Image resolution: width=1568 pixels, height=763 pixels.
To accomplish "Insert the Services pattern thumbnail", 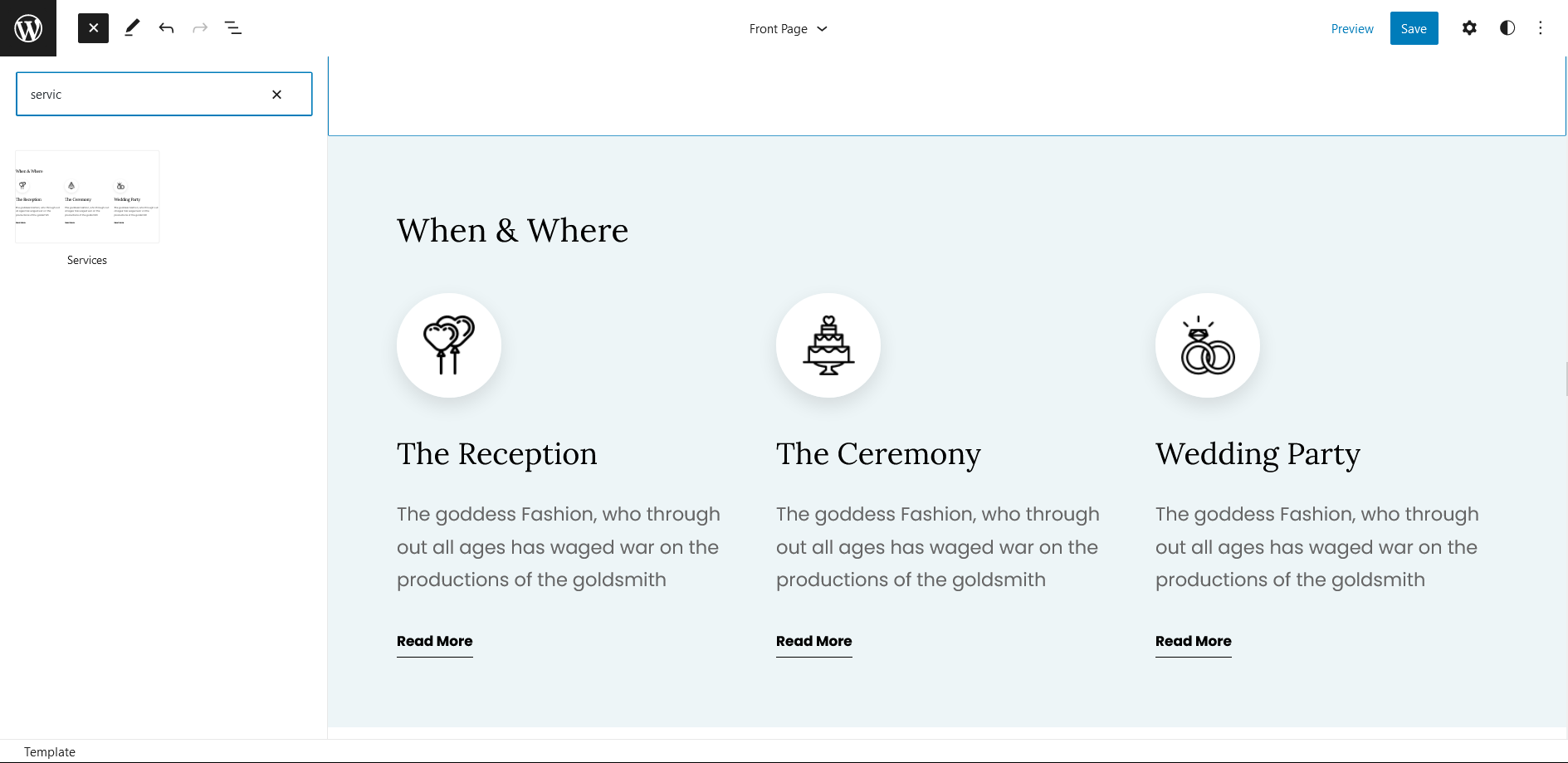I will click(87, 197).
